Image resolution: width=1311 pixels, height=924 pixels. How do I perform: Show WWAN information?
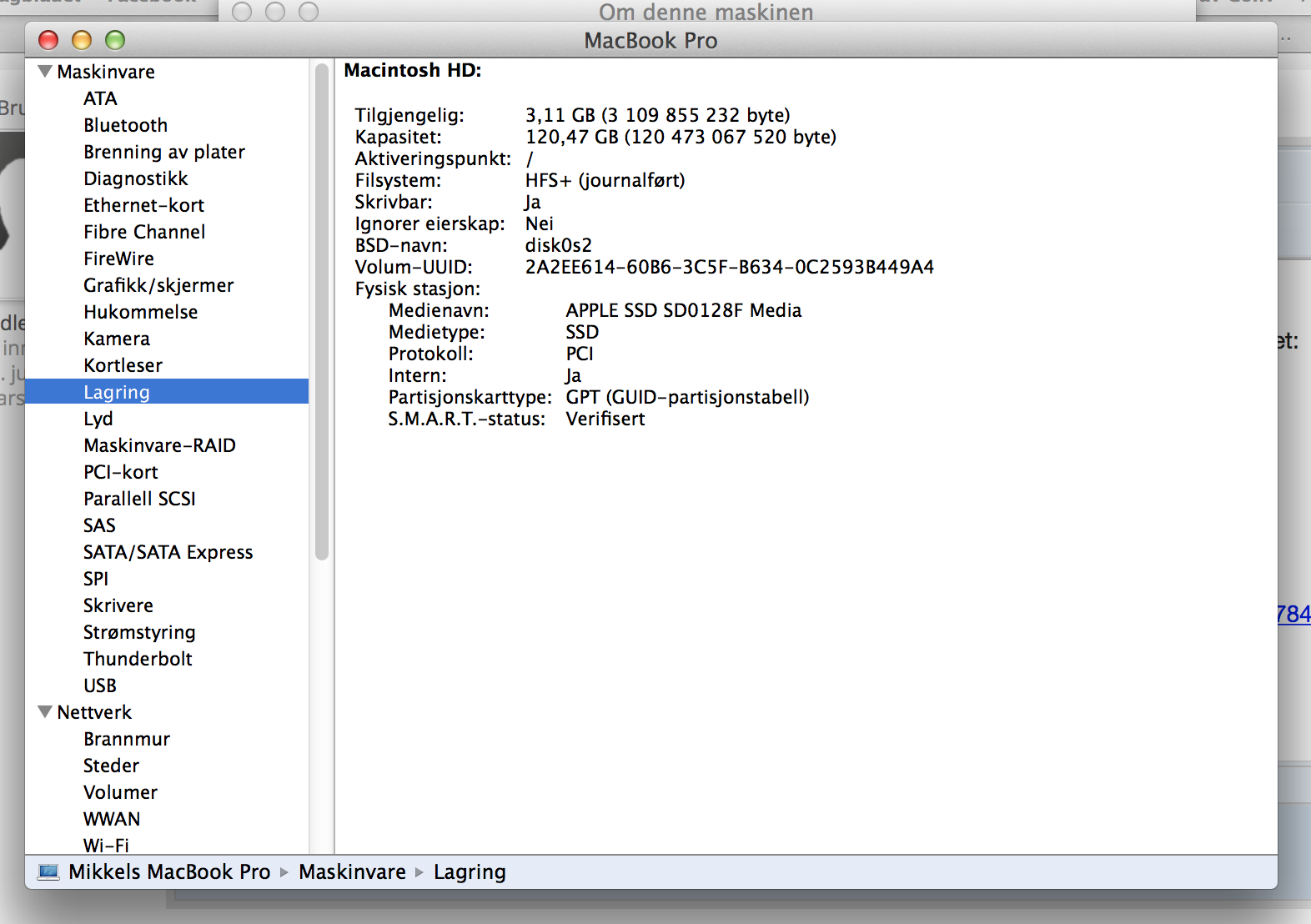click(x=112, y=819)
